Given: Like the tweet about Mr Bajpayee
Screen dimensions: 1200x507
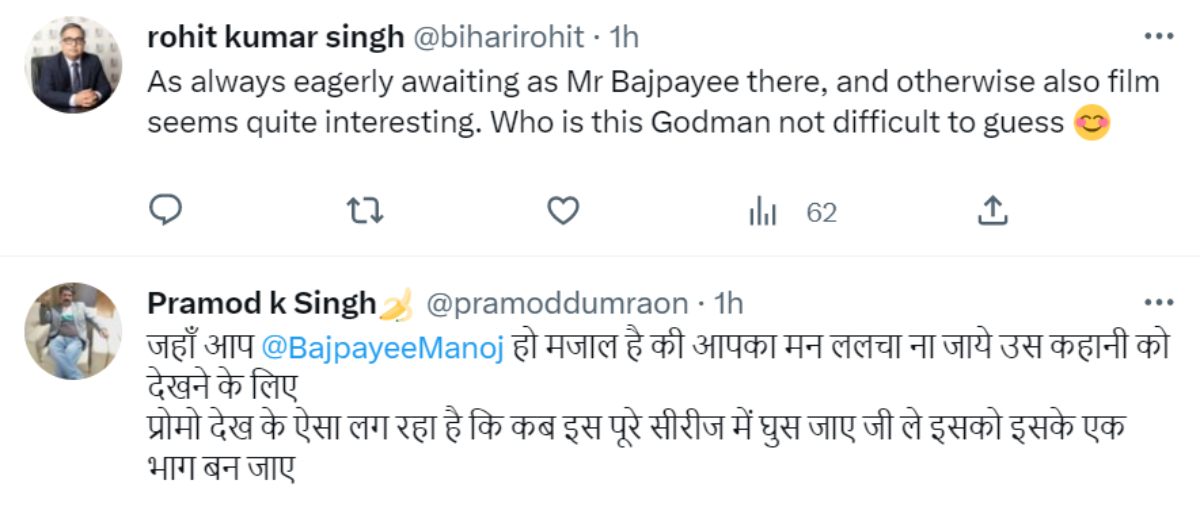Looking at the screenshot, I should tap(564, 211).
